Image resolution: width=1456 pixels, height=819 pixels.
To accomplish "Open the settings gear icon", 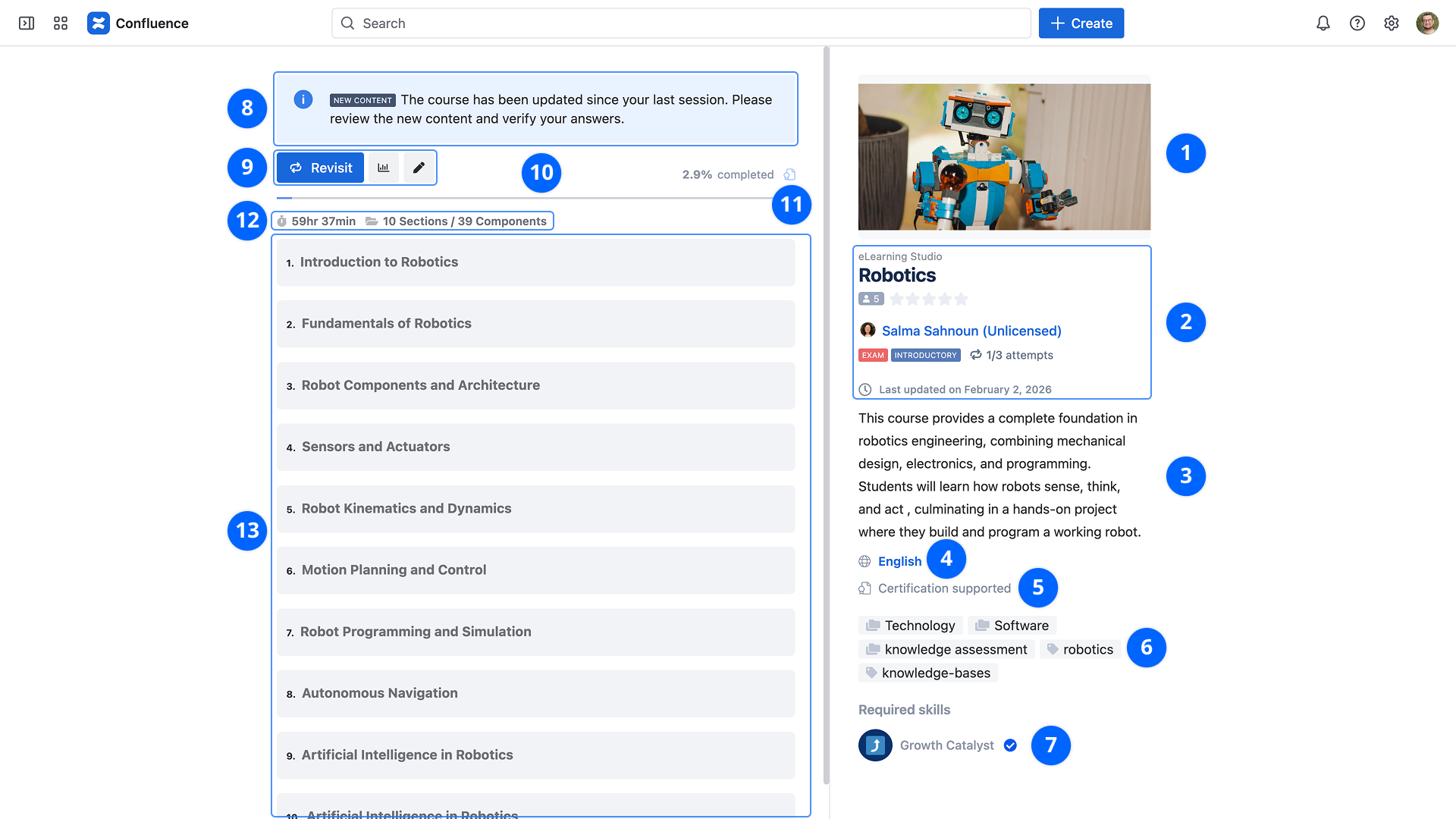I will (1391, 24).
